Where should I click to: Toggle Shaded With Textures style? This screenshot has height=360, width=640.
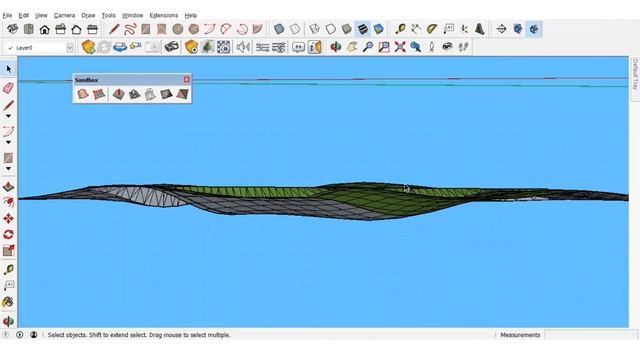point(362,29)
